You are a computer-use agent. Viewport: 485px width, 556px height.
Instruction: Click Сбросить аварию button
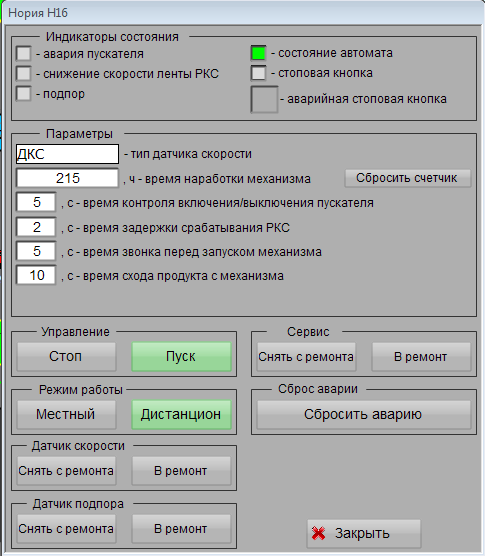(364, 414)
